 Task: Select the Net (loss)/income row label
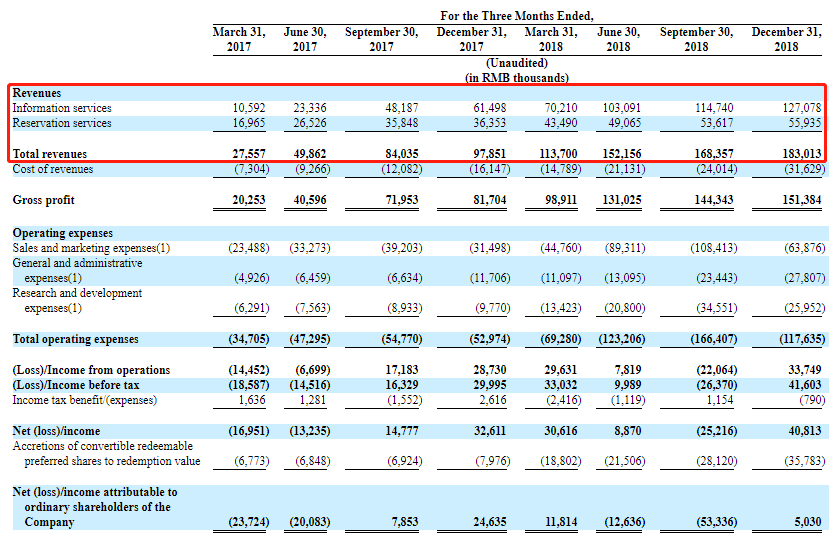coord(57,431)
